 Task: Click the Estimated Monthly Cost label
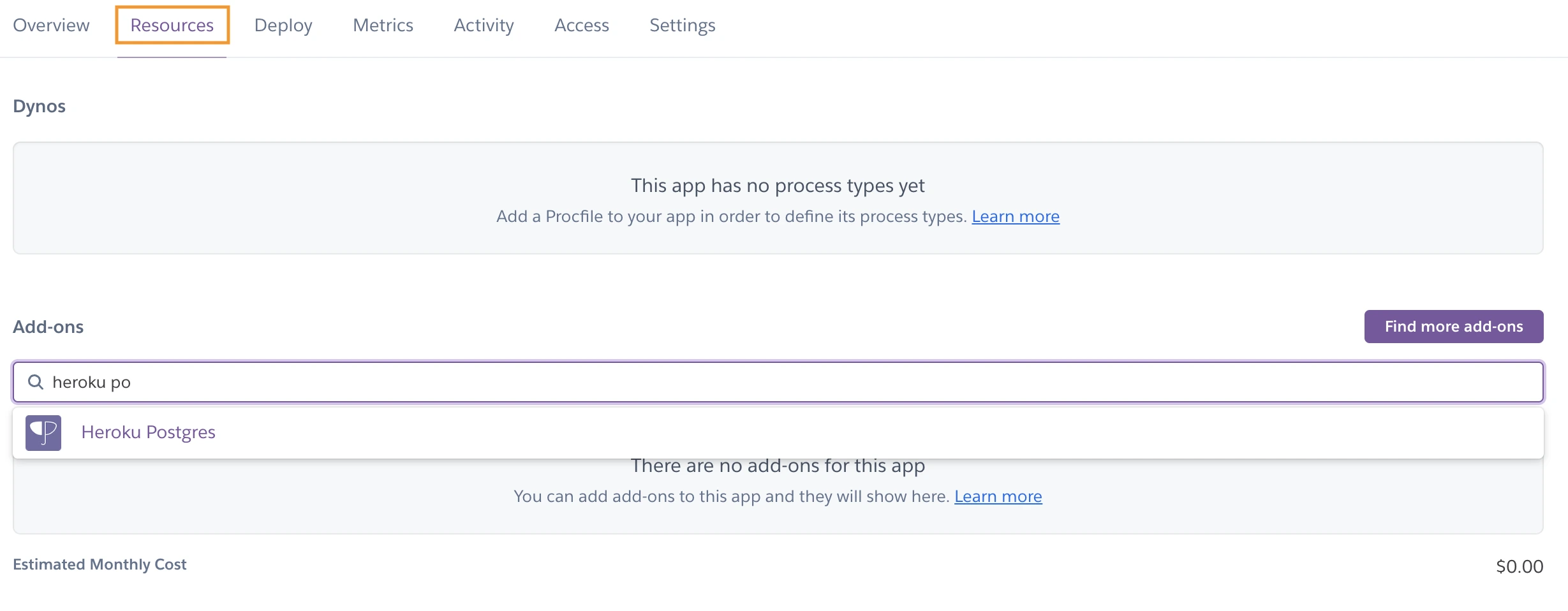point(100,564)
